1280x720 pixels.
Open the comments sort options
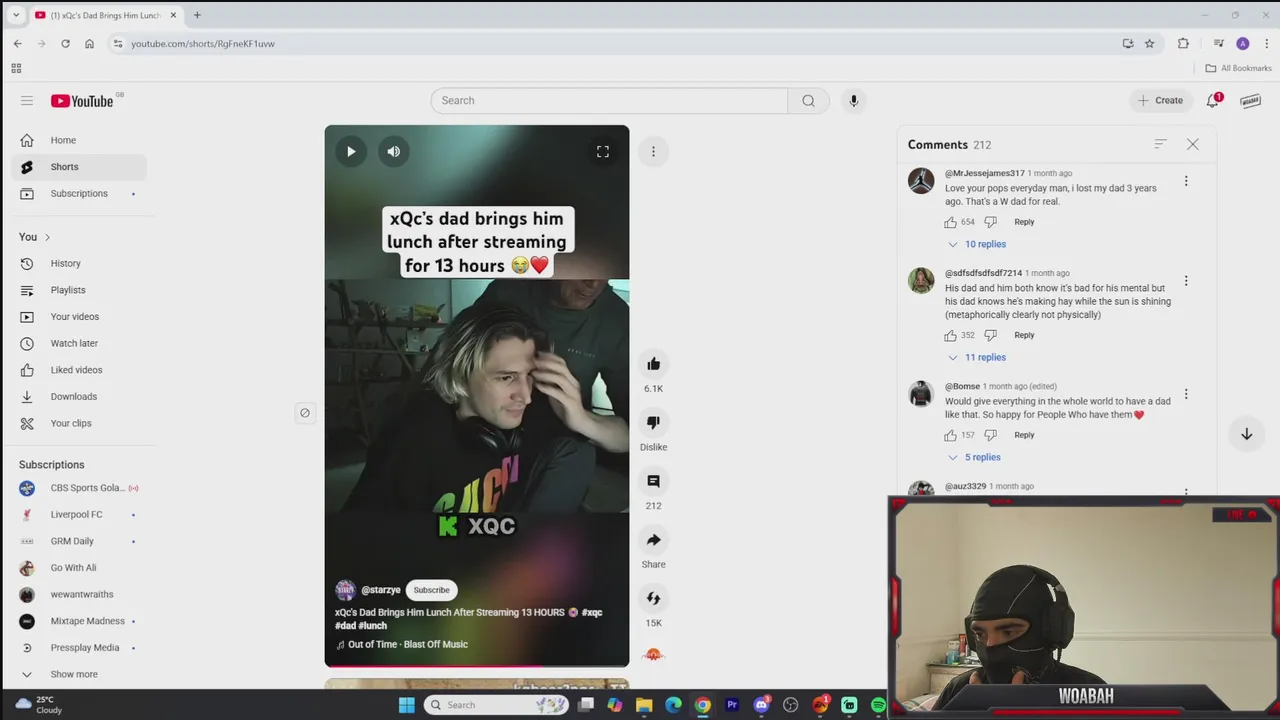tap(1160, 144)
